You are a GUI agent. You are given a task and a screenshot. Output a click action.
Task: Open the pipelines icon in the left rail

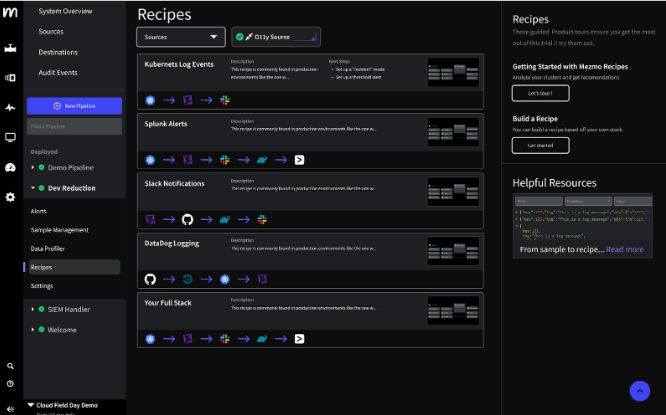coord(10,49)
